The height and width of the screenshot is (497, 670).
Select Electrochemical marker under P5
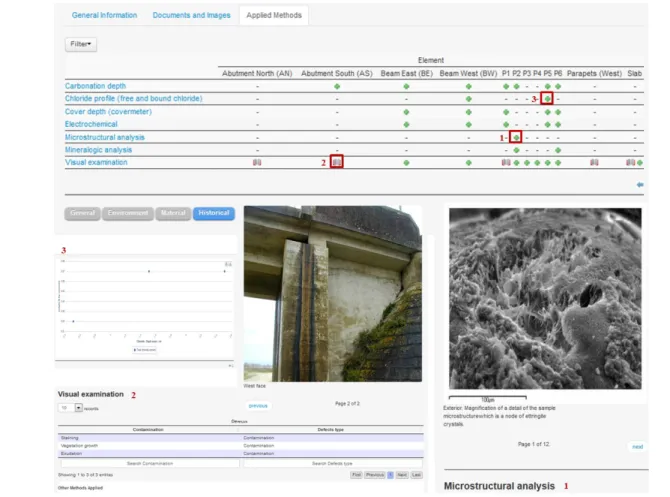548,124
